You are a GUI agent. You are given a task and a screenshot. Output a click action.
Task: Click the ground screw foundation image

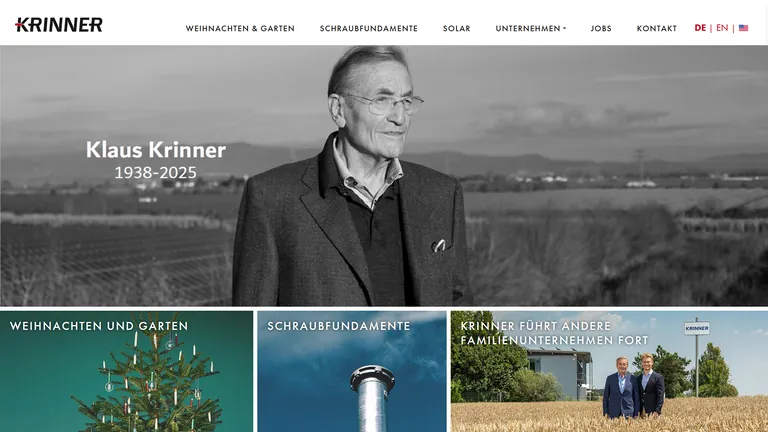[x=372, y=398]
